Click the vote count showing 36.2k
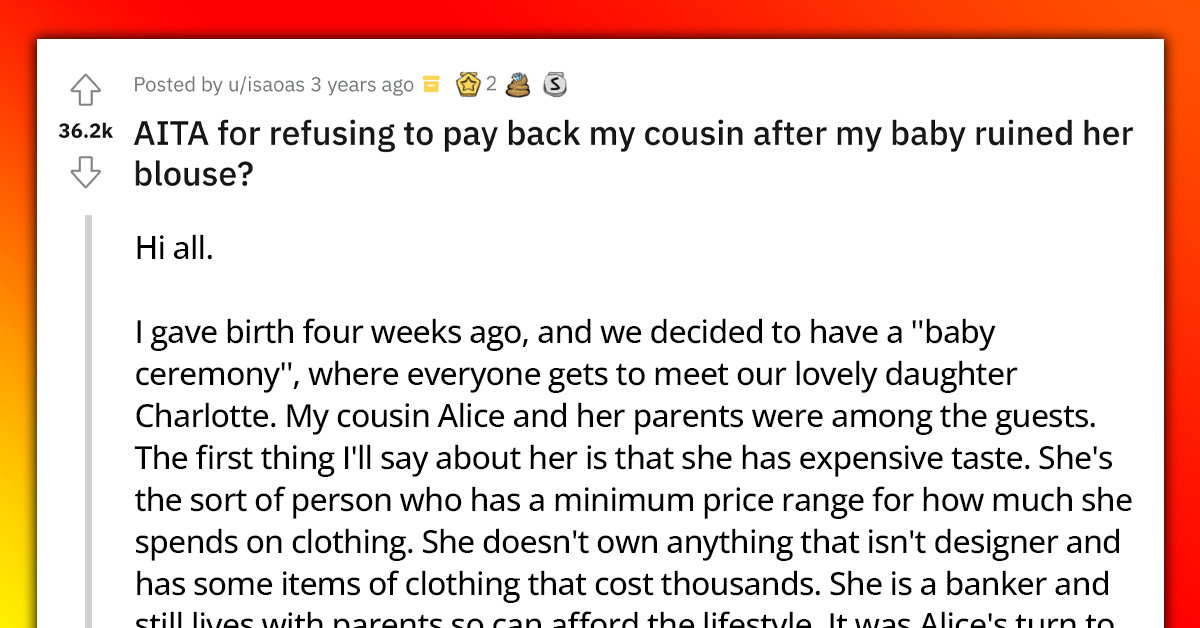 [86, 131]
